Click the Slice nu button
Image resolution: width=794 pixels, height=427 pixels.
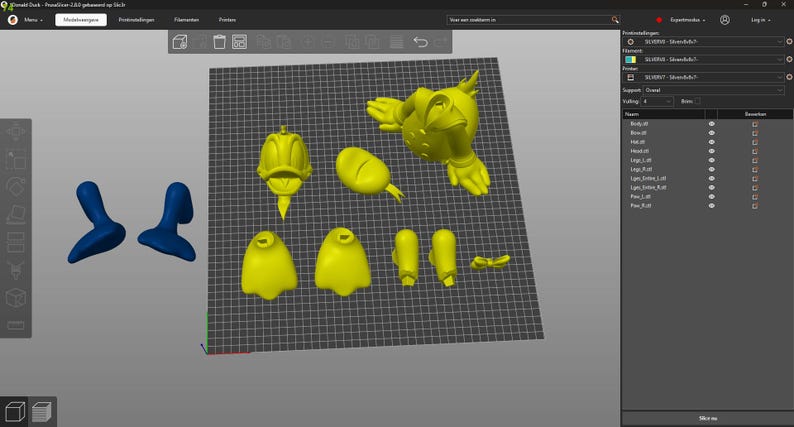pyautogui.click(x=707, y=418)
